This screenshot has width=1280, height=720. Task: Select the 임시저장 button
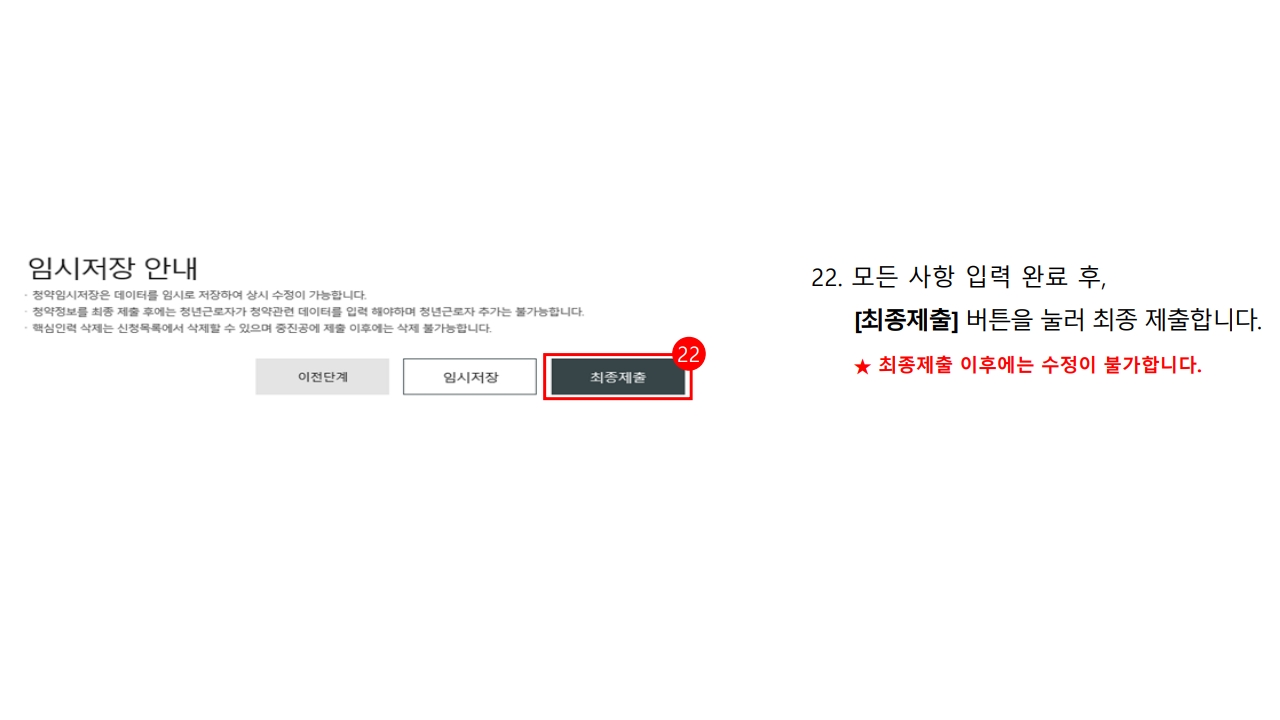click(x=470, y=377)
